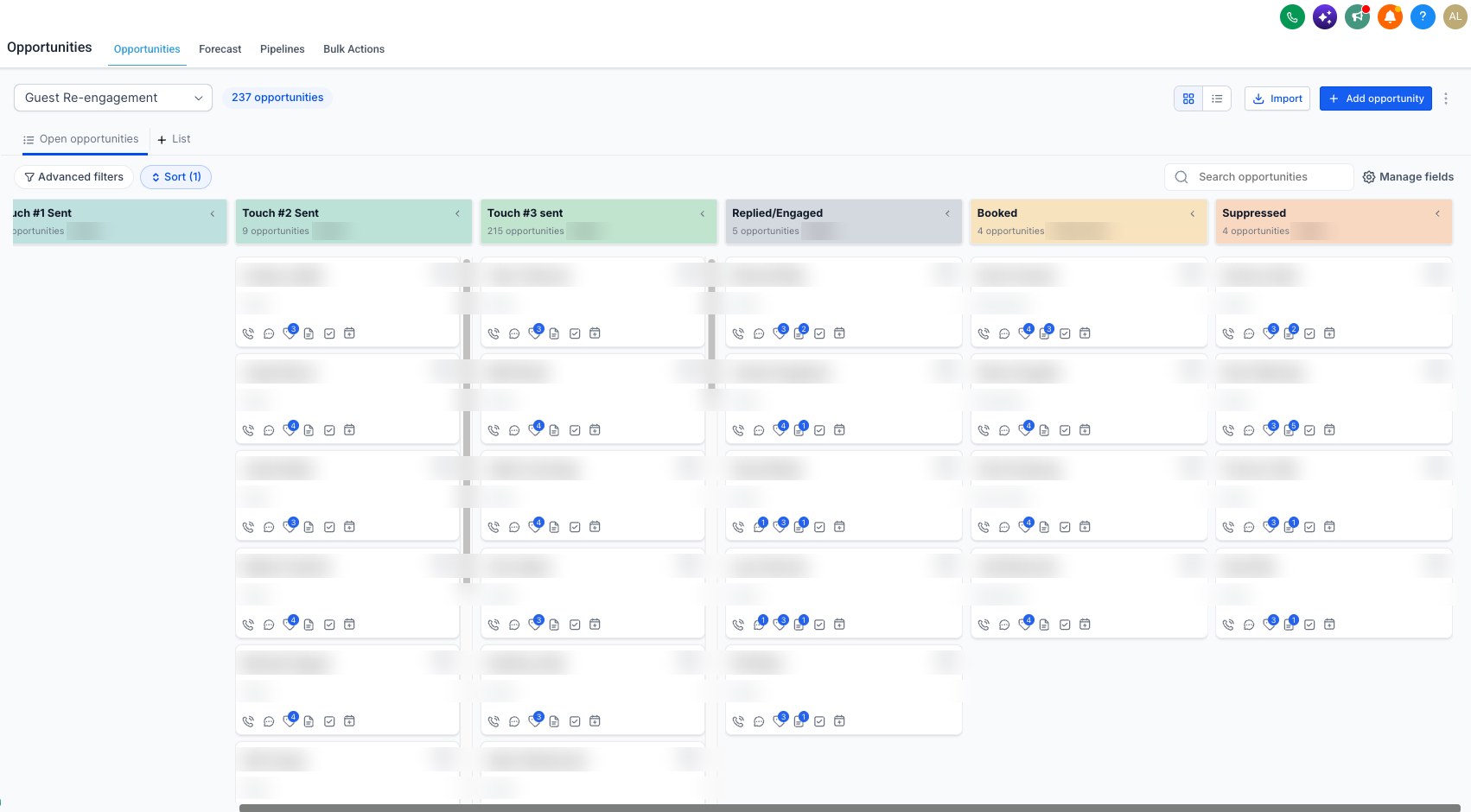
Task: Focus the Search opportunities field
Action: (1259, 177)
